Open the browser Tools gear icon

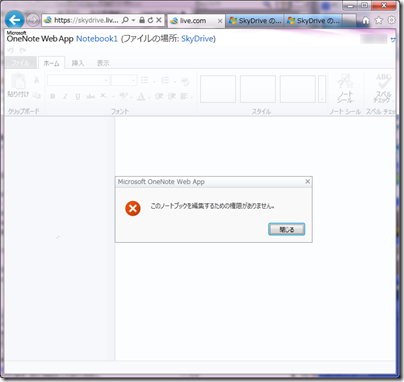tap(391, 20)
